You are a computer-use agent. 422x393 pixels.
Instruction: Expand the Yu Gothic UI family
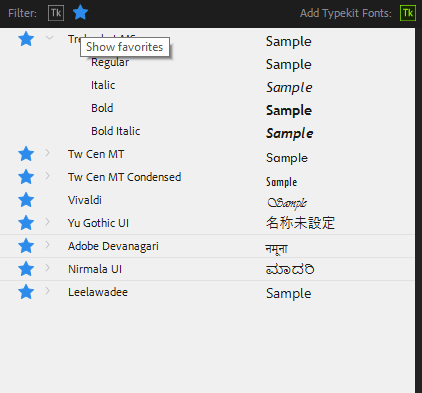[47, 222]
